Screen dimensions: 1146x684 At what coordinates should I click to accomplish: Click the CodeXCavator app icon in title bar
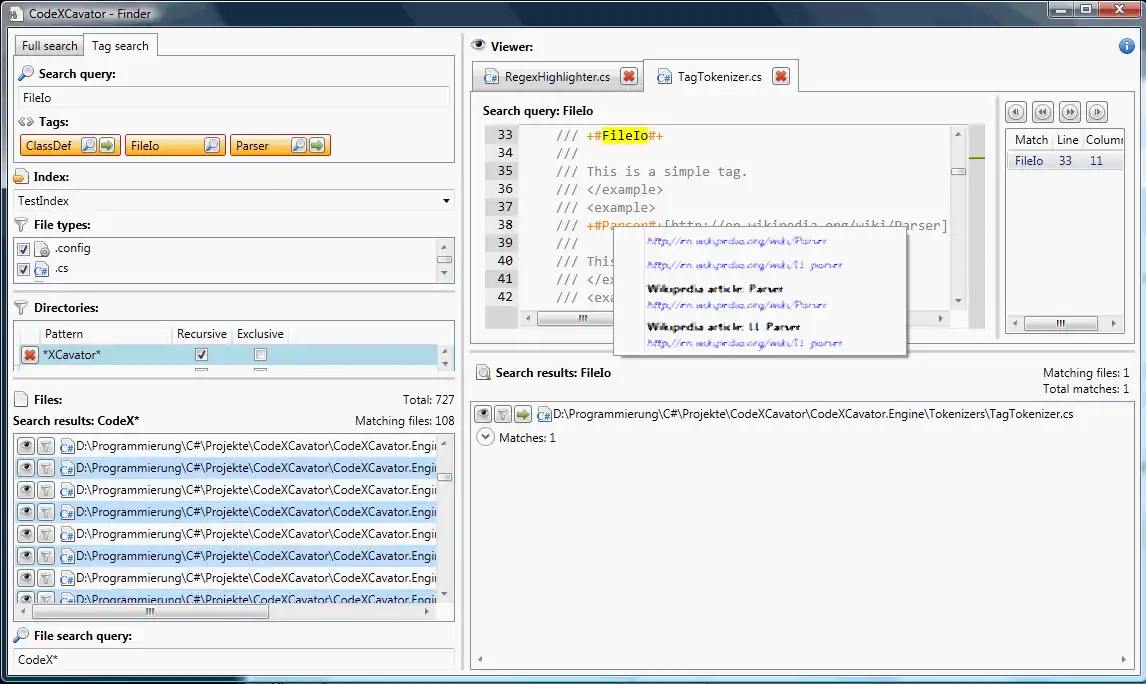(14, 13)
